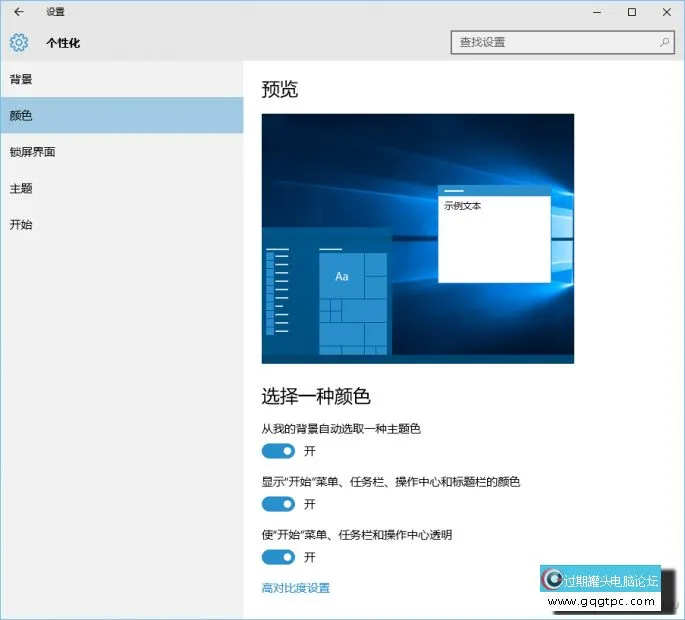The width and height of the screenshot is (685, 620).
Task: Minimize the settings window
Action: pos(597,12)
